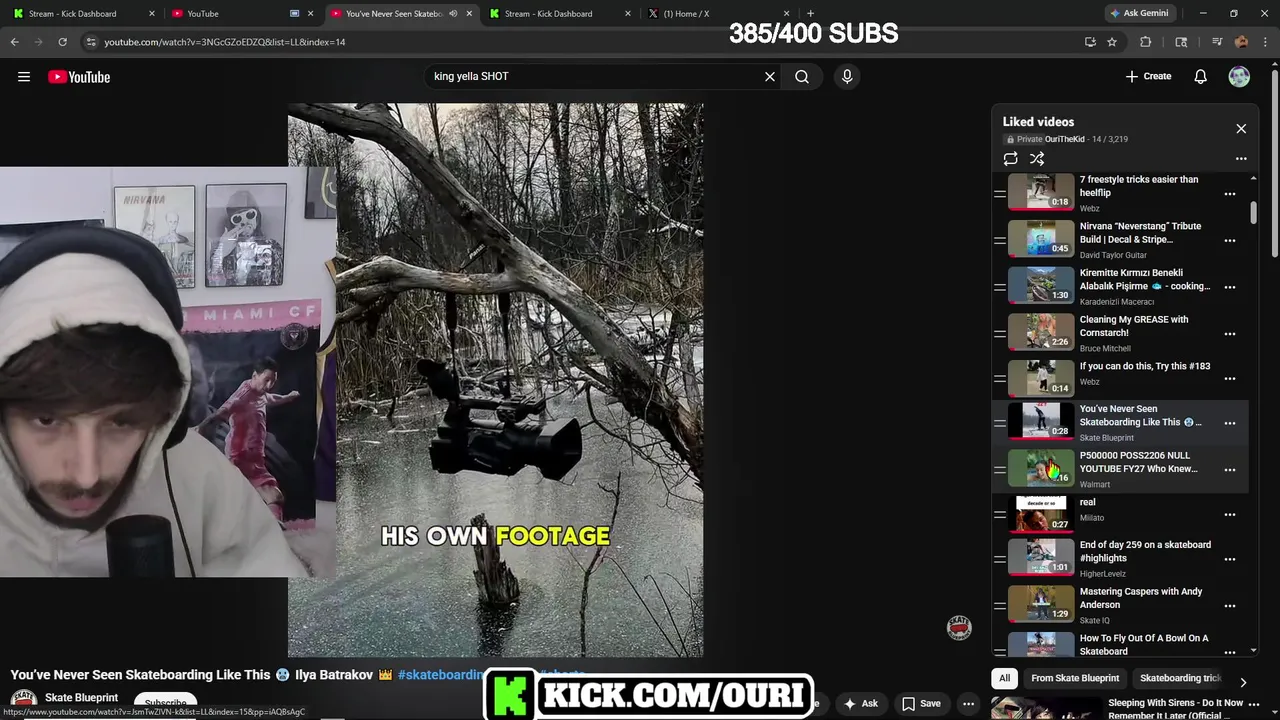Open the Ask button under the video
Image resolution: width=1280 pixels, height=720 pixels.
click(861, 704)
